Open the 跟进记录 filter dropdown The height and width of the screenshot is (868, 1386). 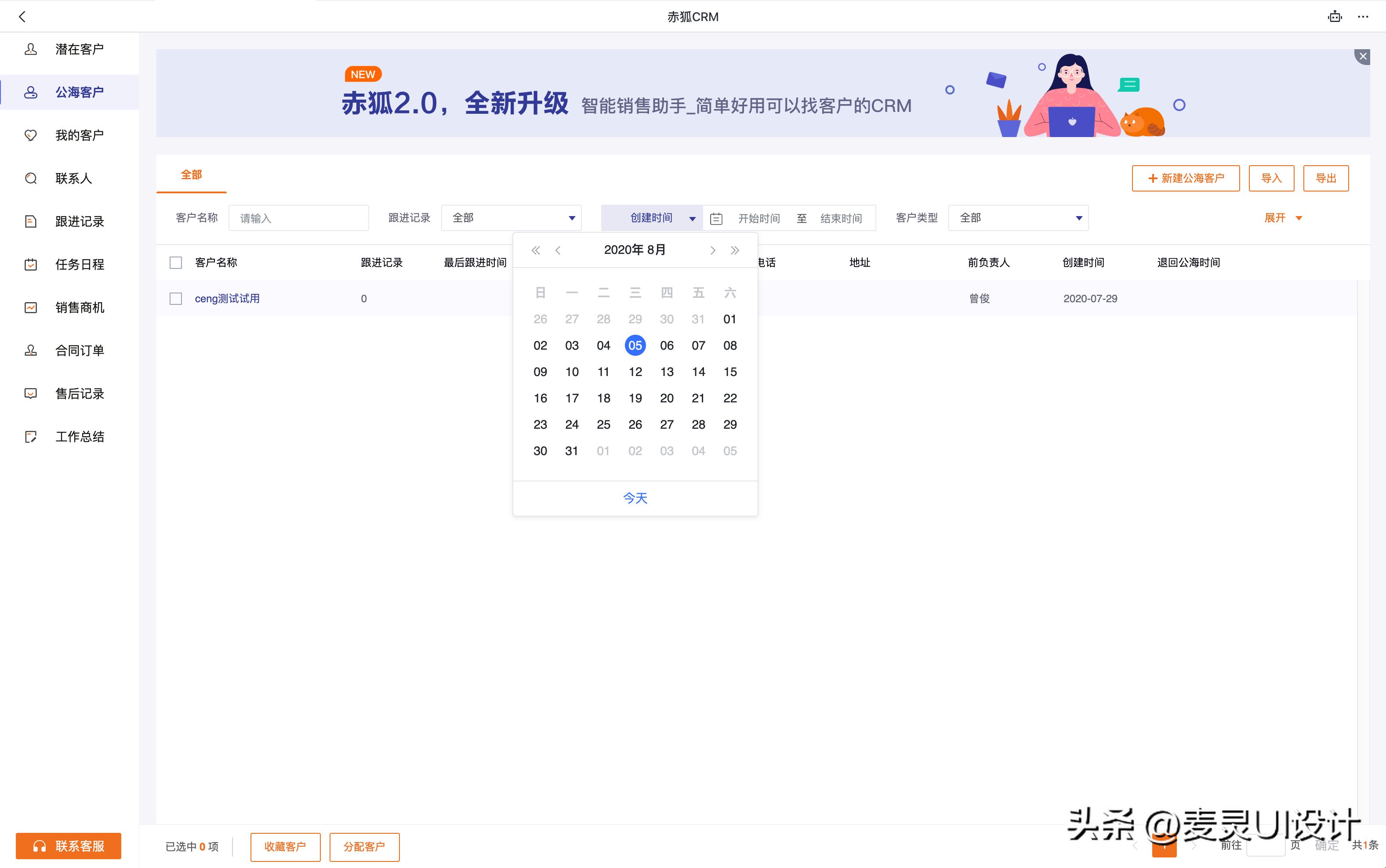tap(511, 217)
